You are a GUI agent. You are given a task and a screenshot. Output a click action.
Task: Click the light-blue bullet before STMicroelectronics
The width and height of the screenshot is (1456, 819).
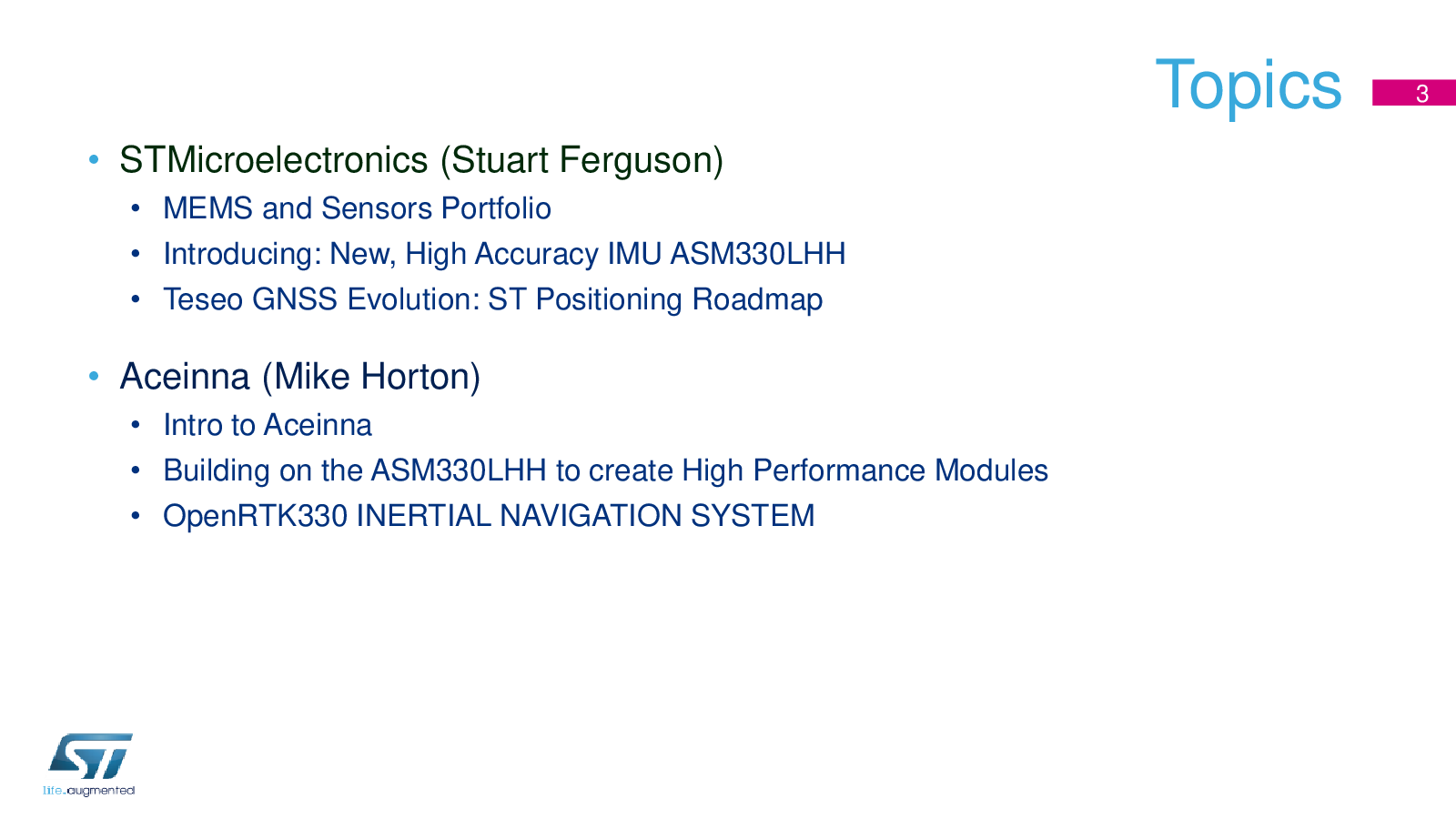click(94, 161)
